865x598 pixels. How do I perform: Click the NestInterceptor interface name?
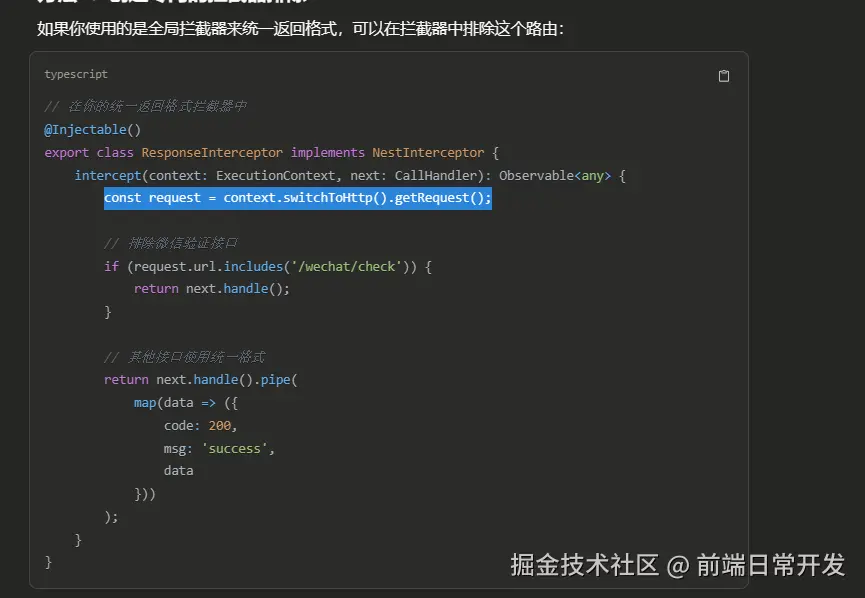[428, 152]
